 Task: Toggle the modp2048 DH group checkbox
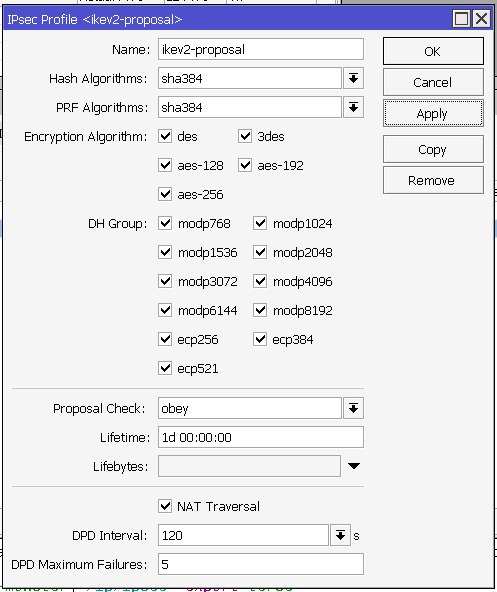260,252
